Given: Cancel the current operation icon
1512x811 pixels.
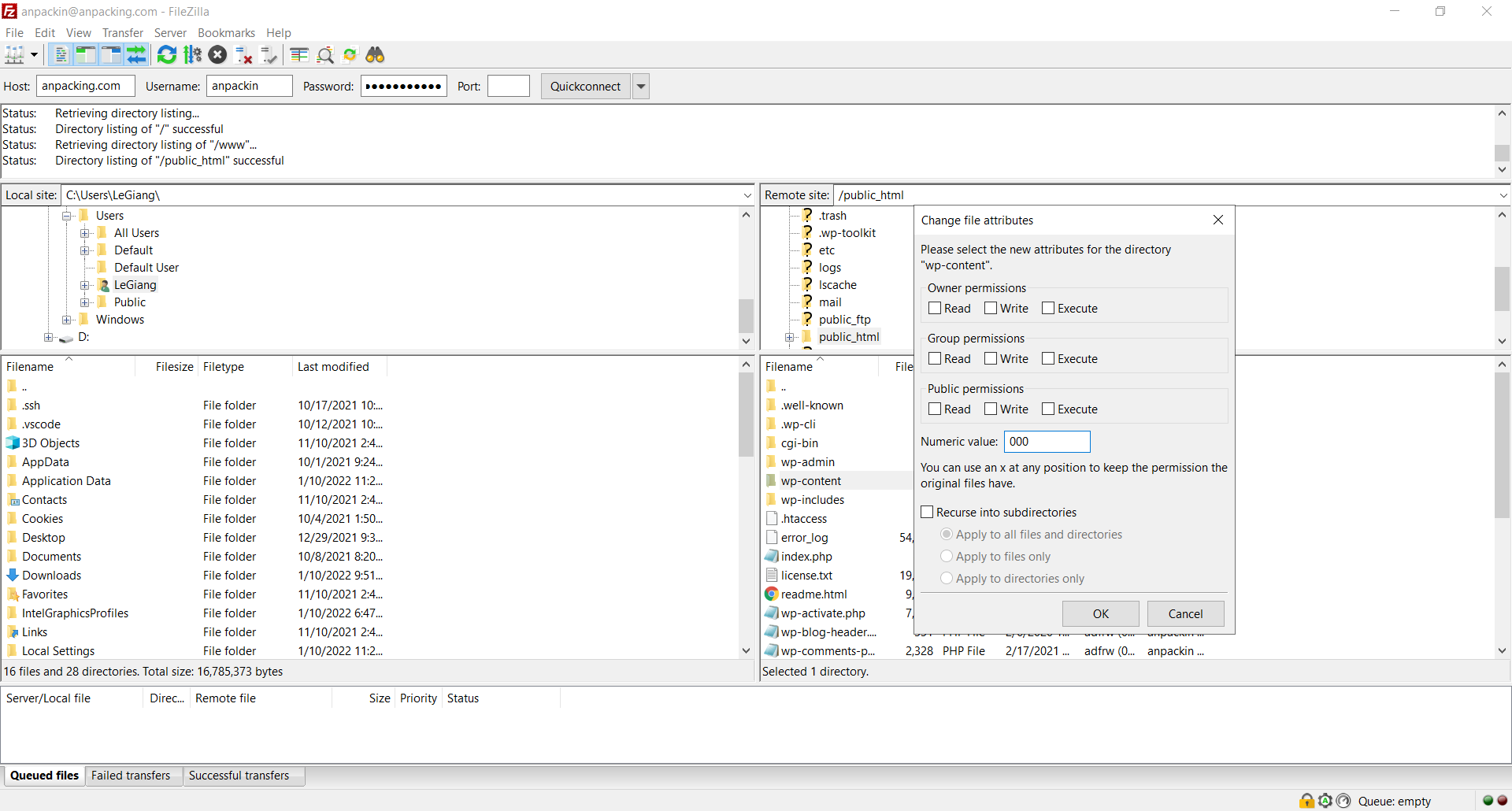Looking at the screenshot, I should click(x=218, y=55).
